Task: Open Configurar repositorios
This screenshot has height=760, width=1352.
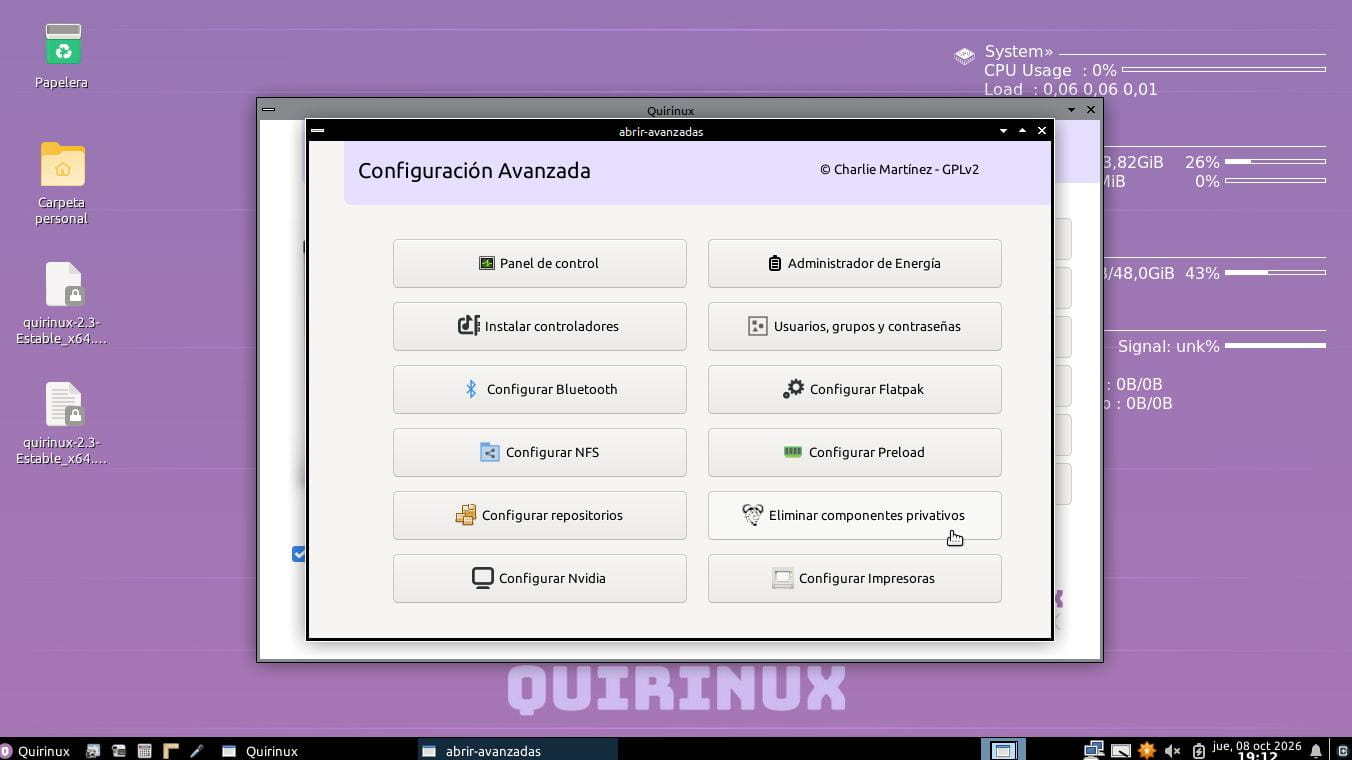Action: 539,515
